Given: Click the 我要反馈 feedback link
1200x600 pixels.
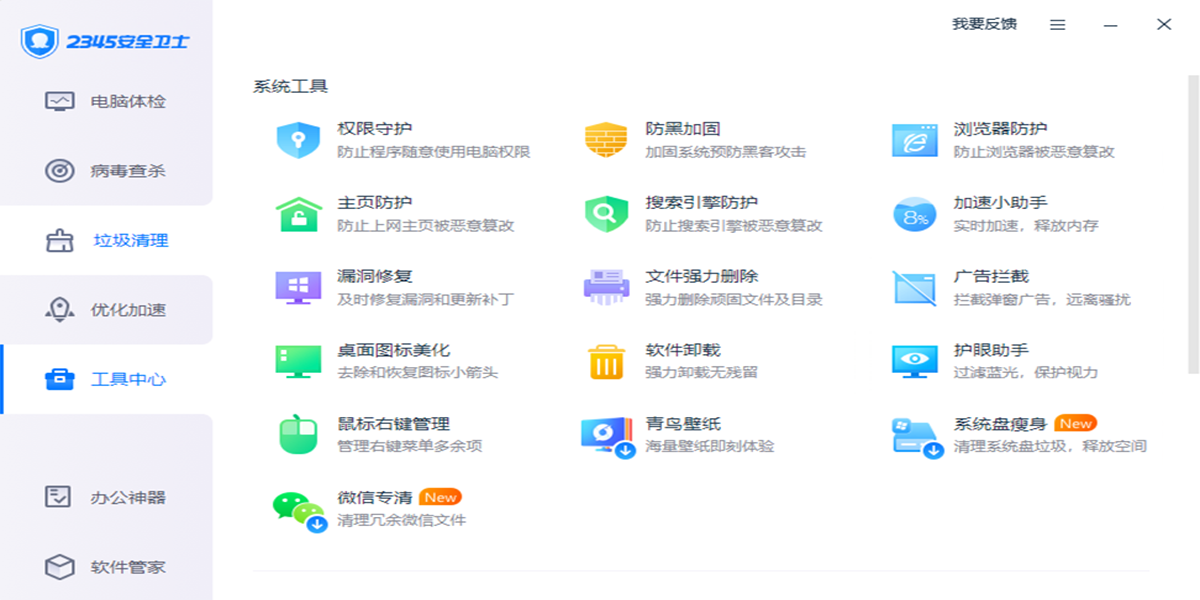Looking at the screenshot, I should (984, 24).
